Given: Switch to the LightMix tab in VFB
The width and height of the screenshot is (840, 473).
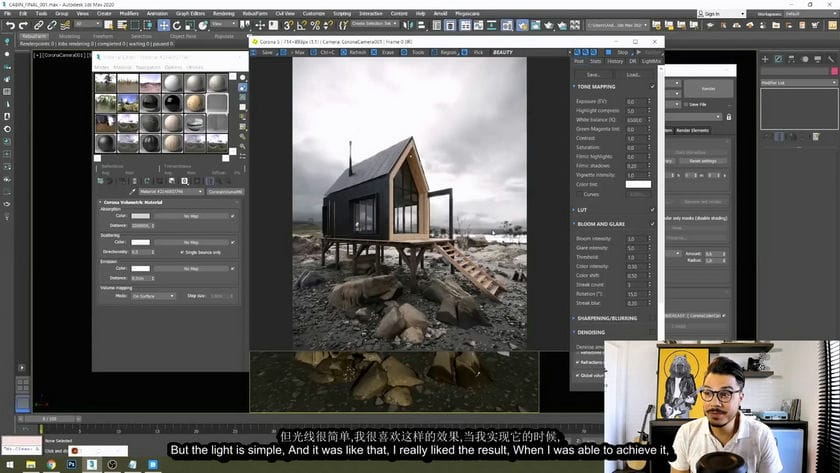Looking at the screenshot, I should (651, 62).
